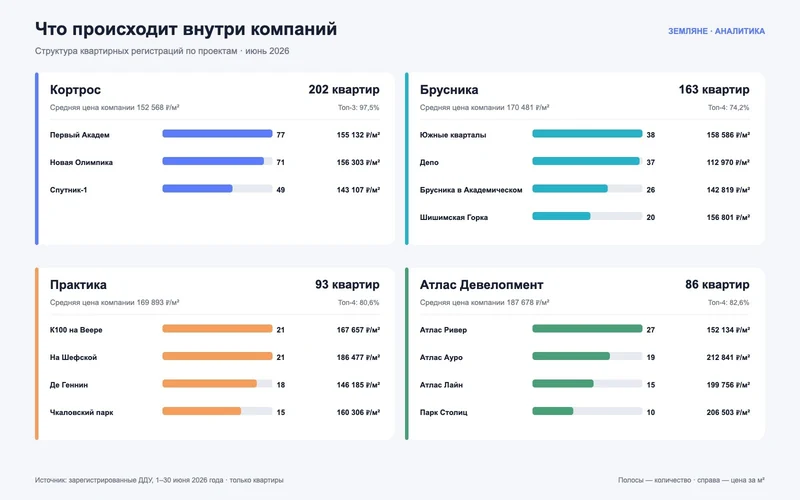
Task: Click price 142 819 ₽/м²
Action: click(x=728, y=190)
